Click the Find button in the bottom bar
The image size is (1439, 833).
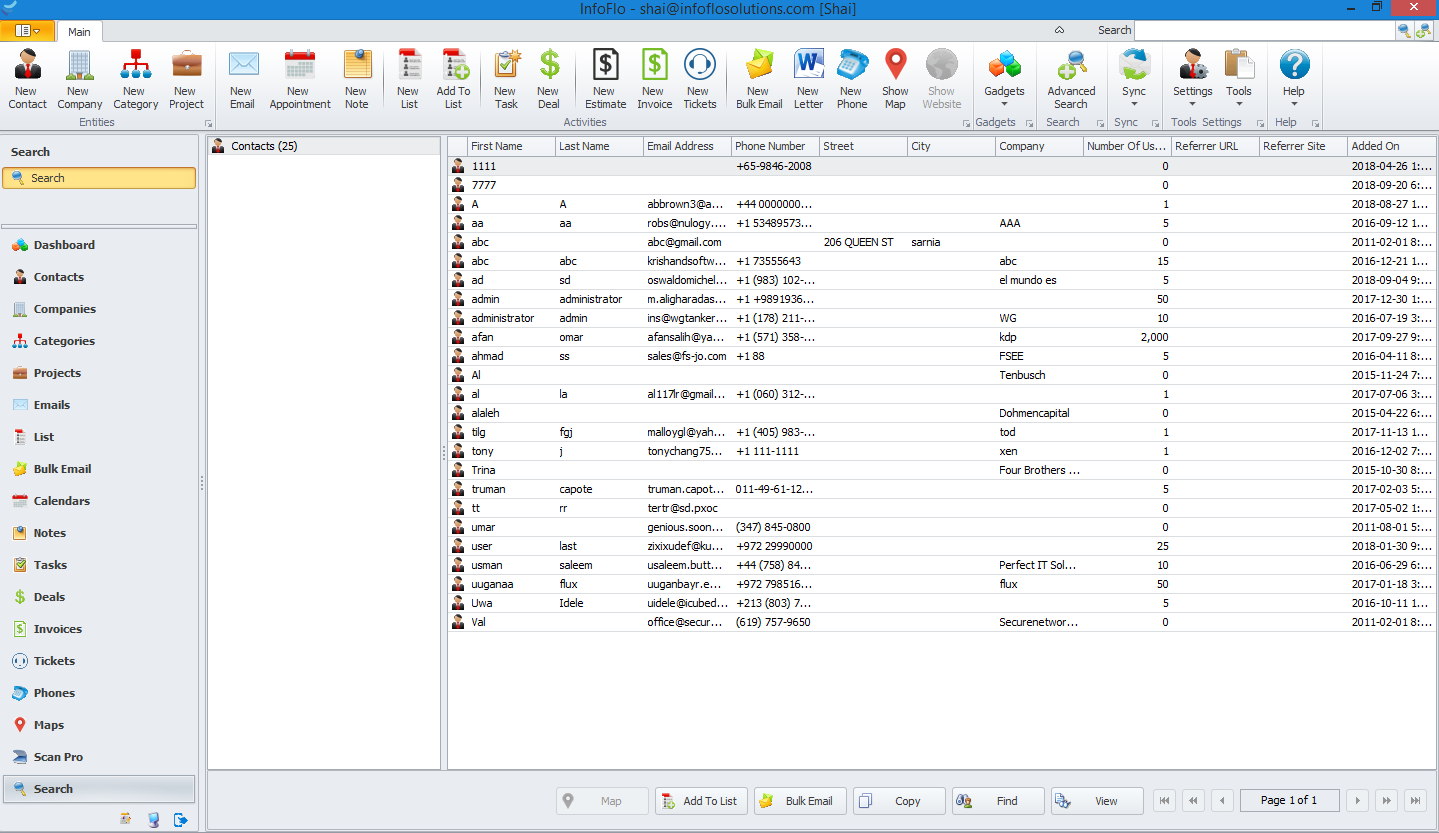pos(997,801)
